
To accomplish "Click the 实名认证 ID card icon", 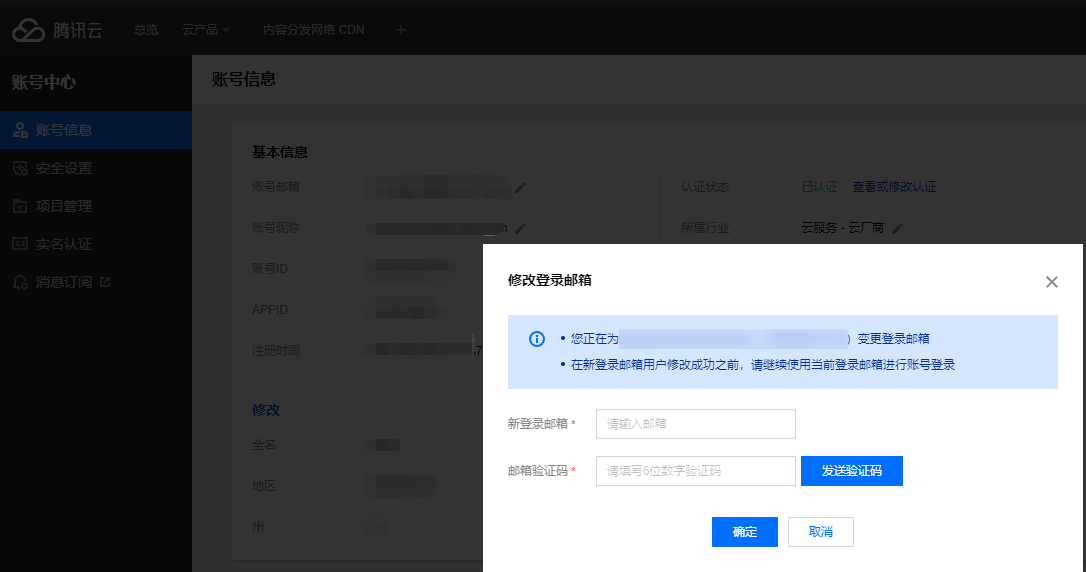I will tap(20, 244).
